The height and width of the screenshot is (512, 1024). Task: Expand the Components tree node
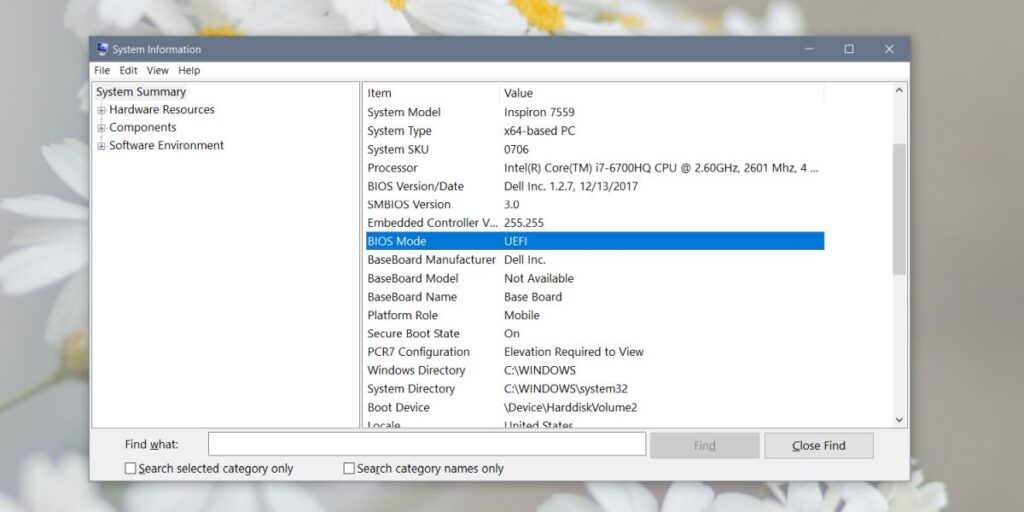coord(101,128)
